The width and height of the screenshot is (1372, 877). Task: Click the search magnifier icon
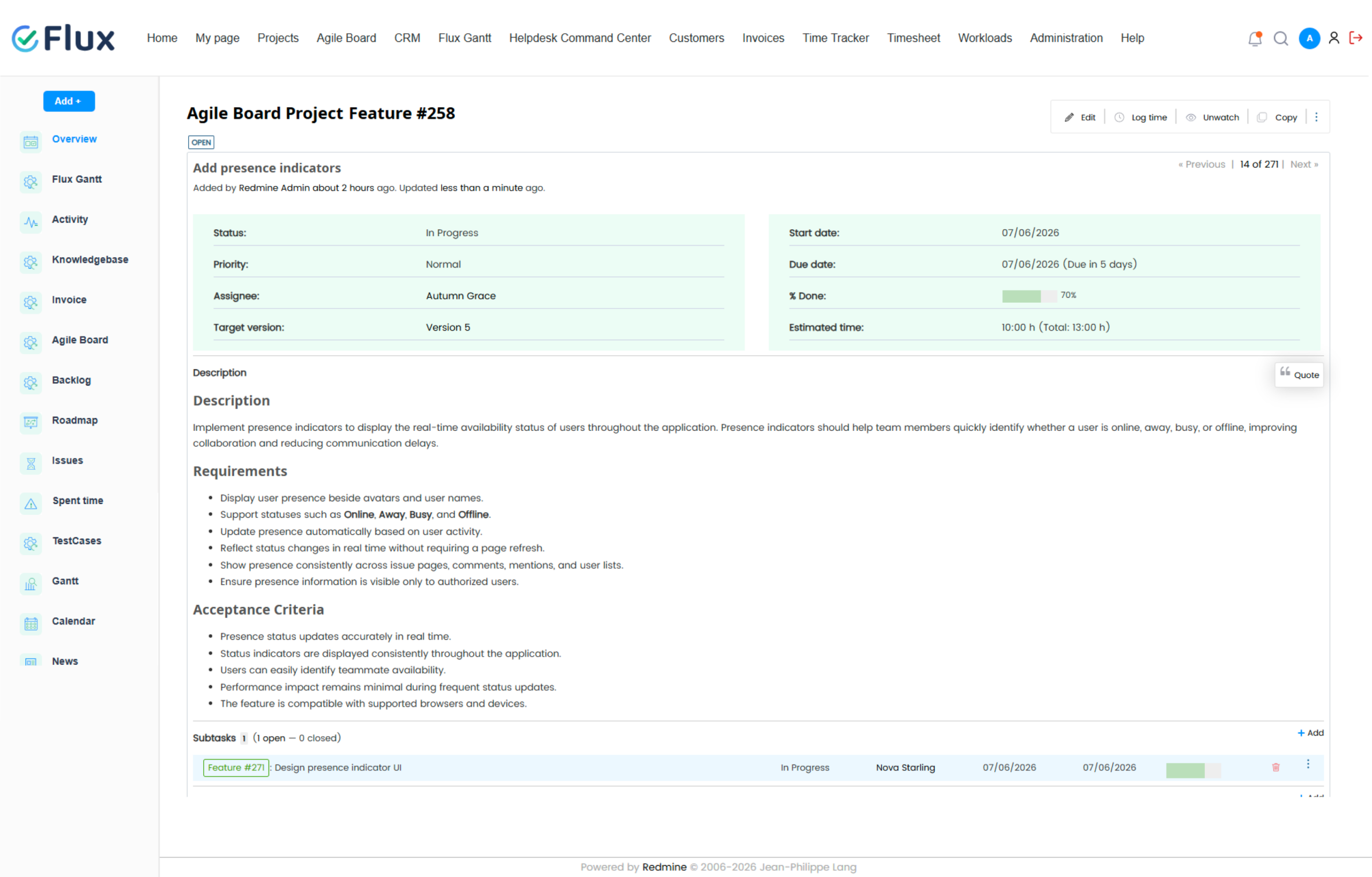(1281, 38)
